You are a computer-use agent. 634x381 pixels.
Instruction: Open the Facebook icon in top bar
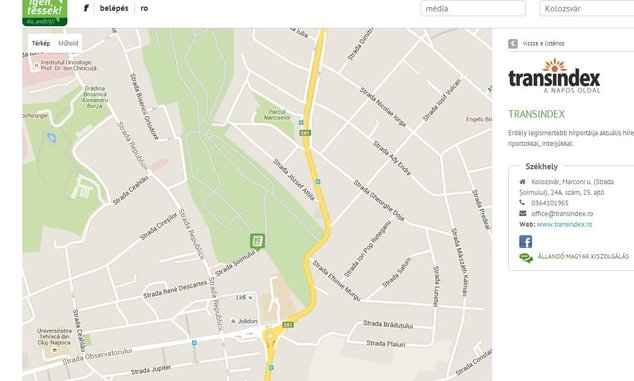click(x=86, y=8)
